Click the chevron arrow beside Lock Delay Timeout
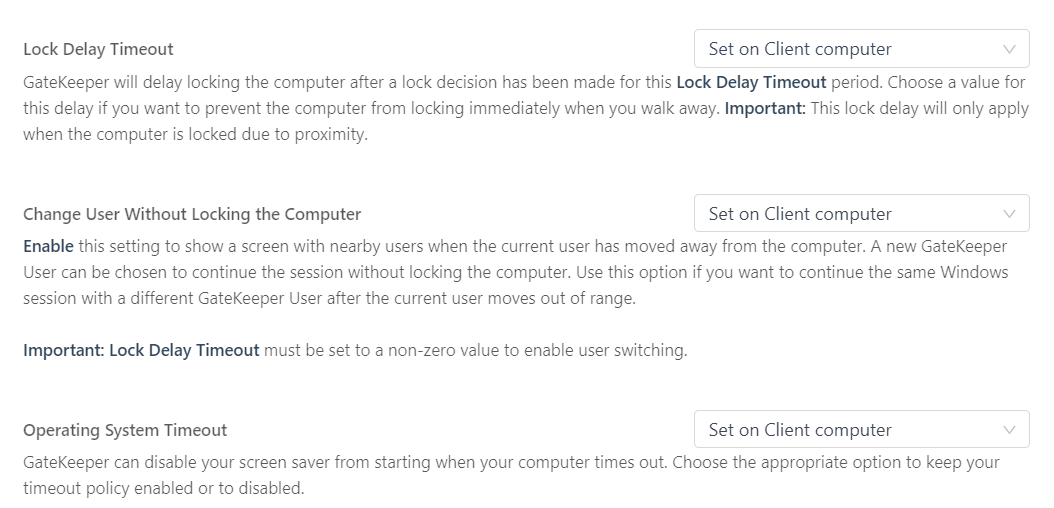 1009,49
